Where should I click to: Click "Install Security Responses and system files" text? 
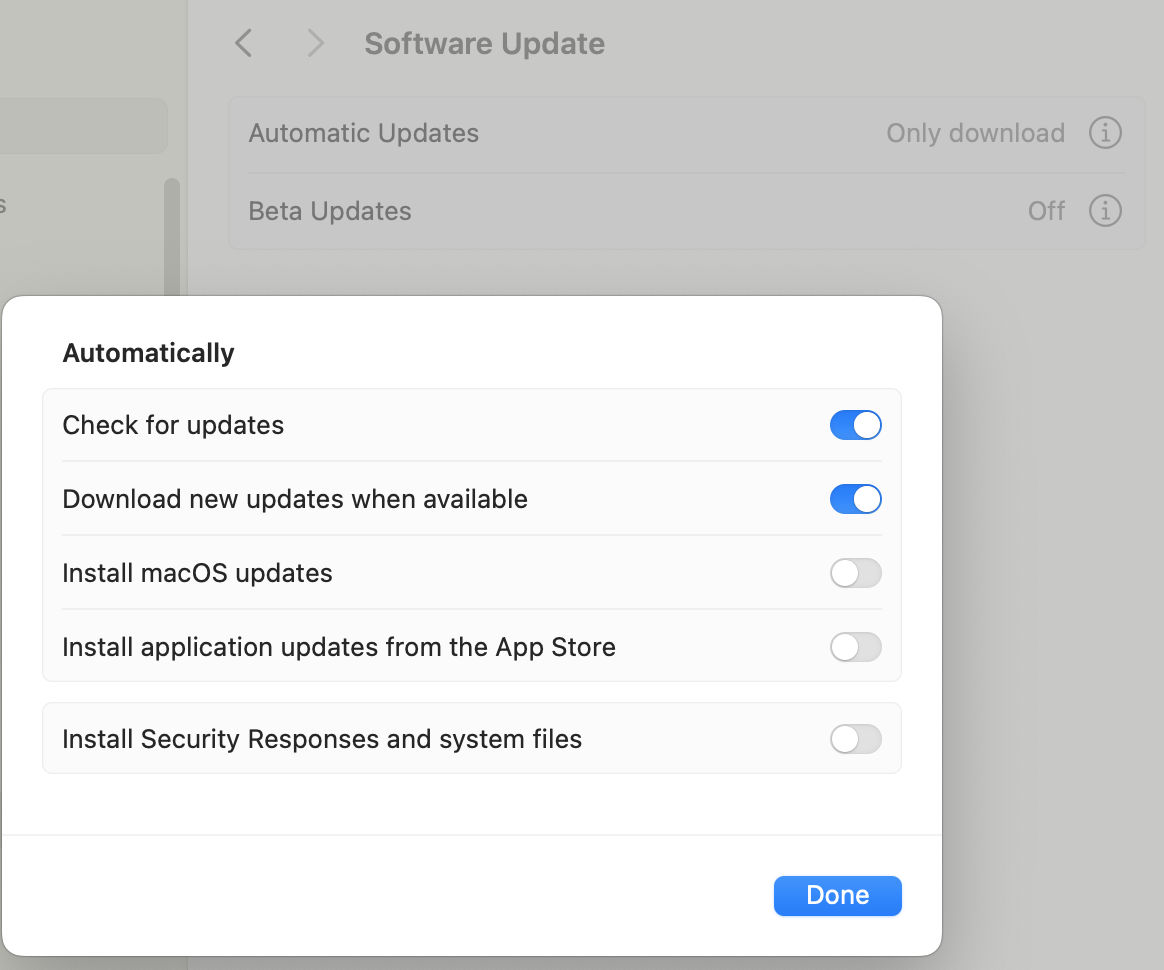322,739
